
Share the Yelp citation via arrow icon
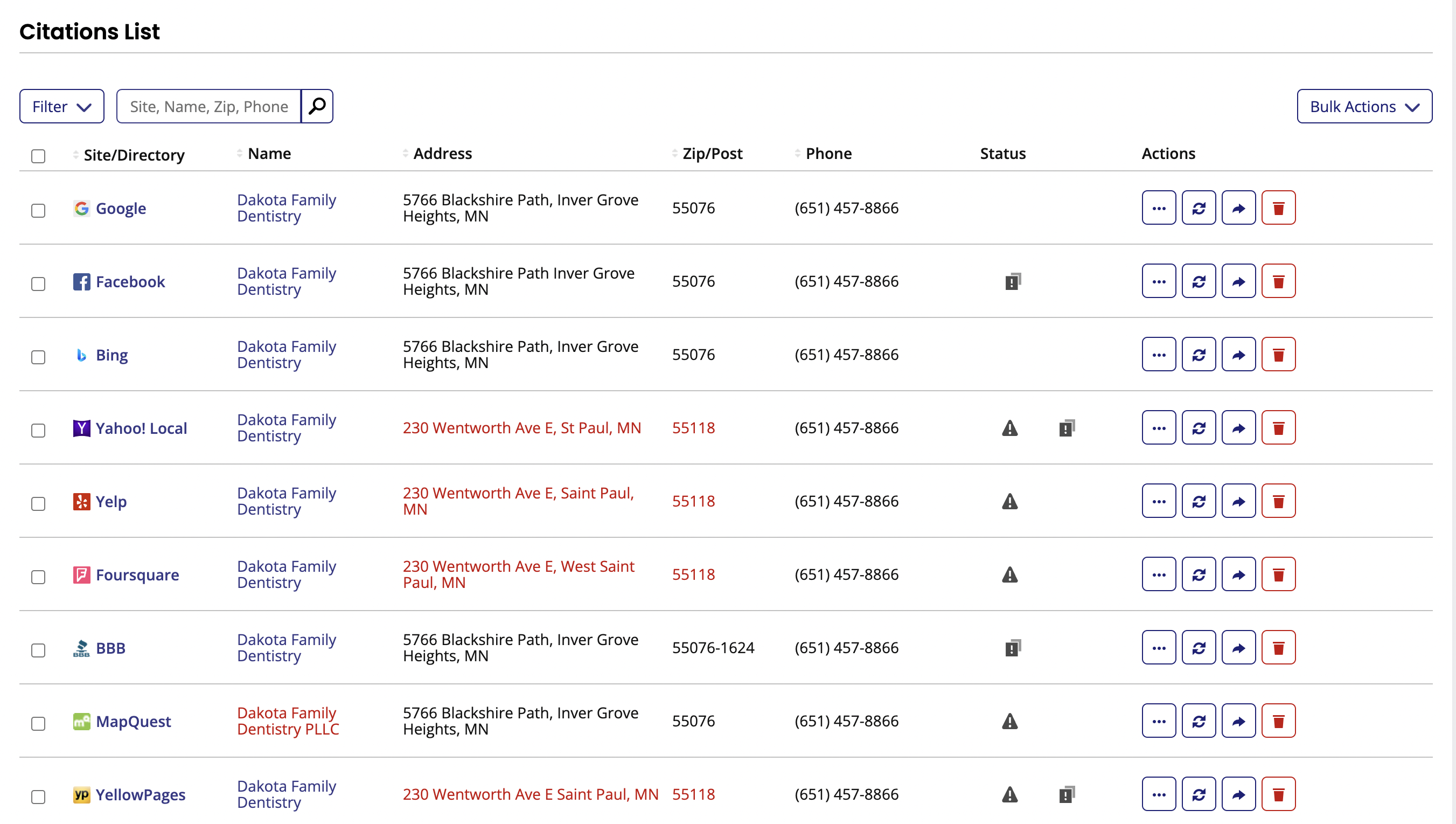tap(1238, 501)
